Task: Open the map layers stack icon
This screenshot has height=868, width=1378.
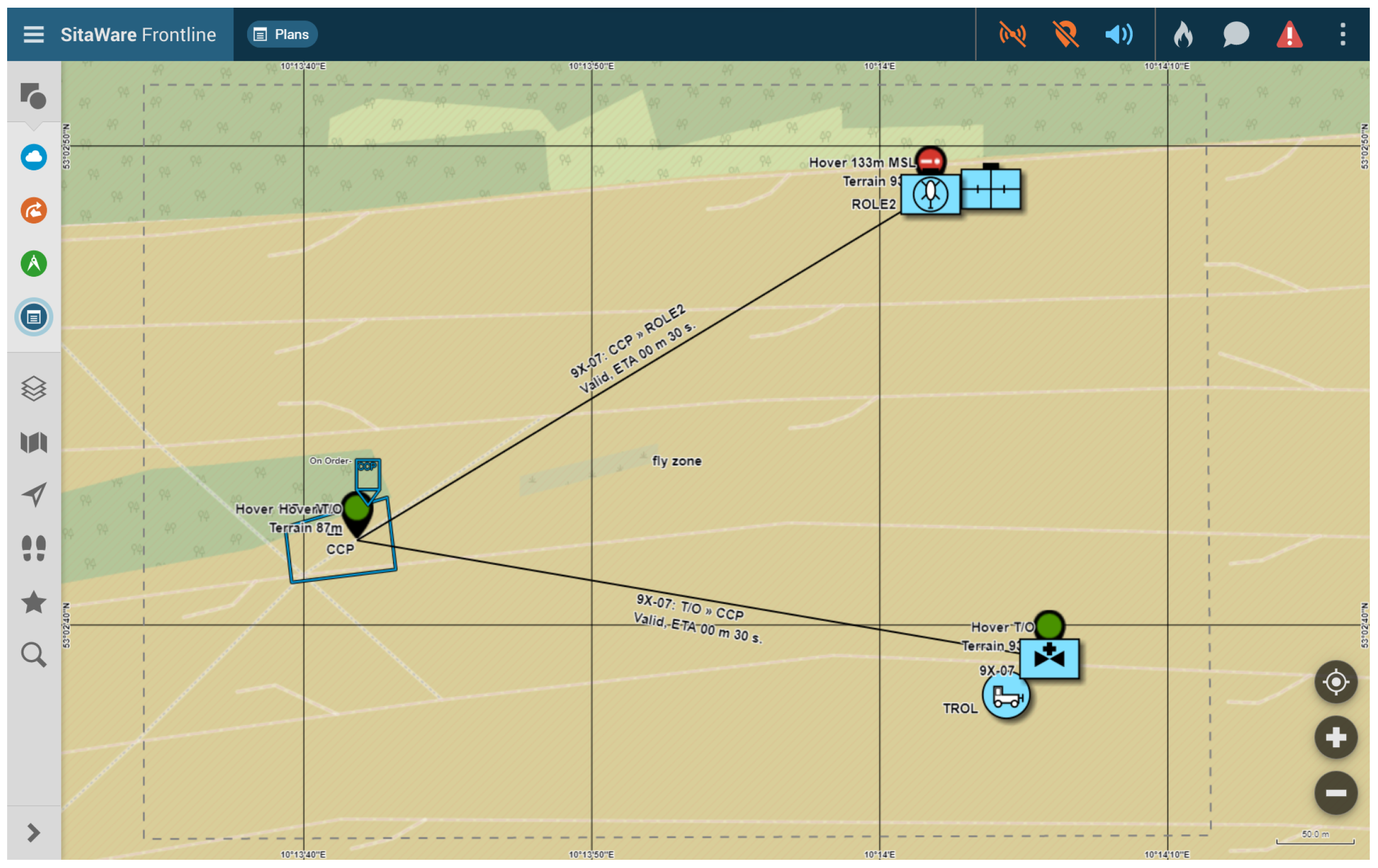Action: (x=33, y=389)
